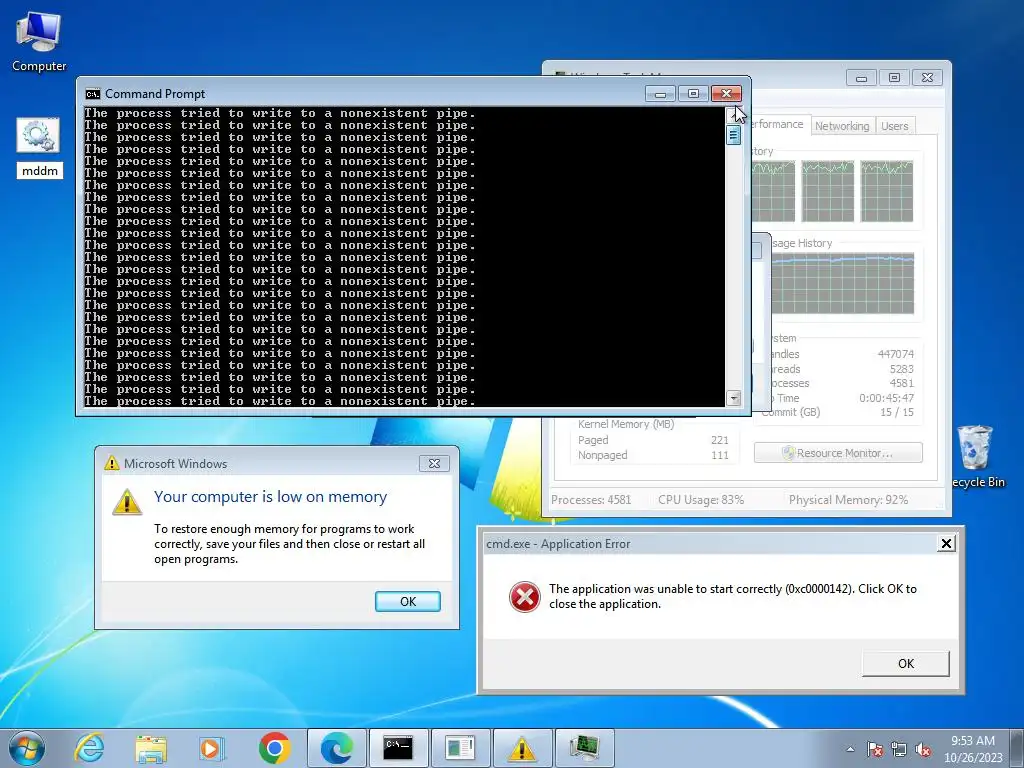This screenshot has height=768, width=1024.
Task: Close the Microsoft Windows low memory dialog
Action: 434,464
